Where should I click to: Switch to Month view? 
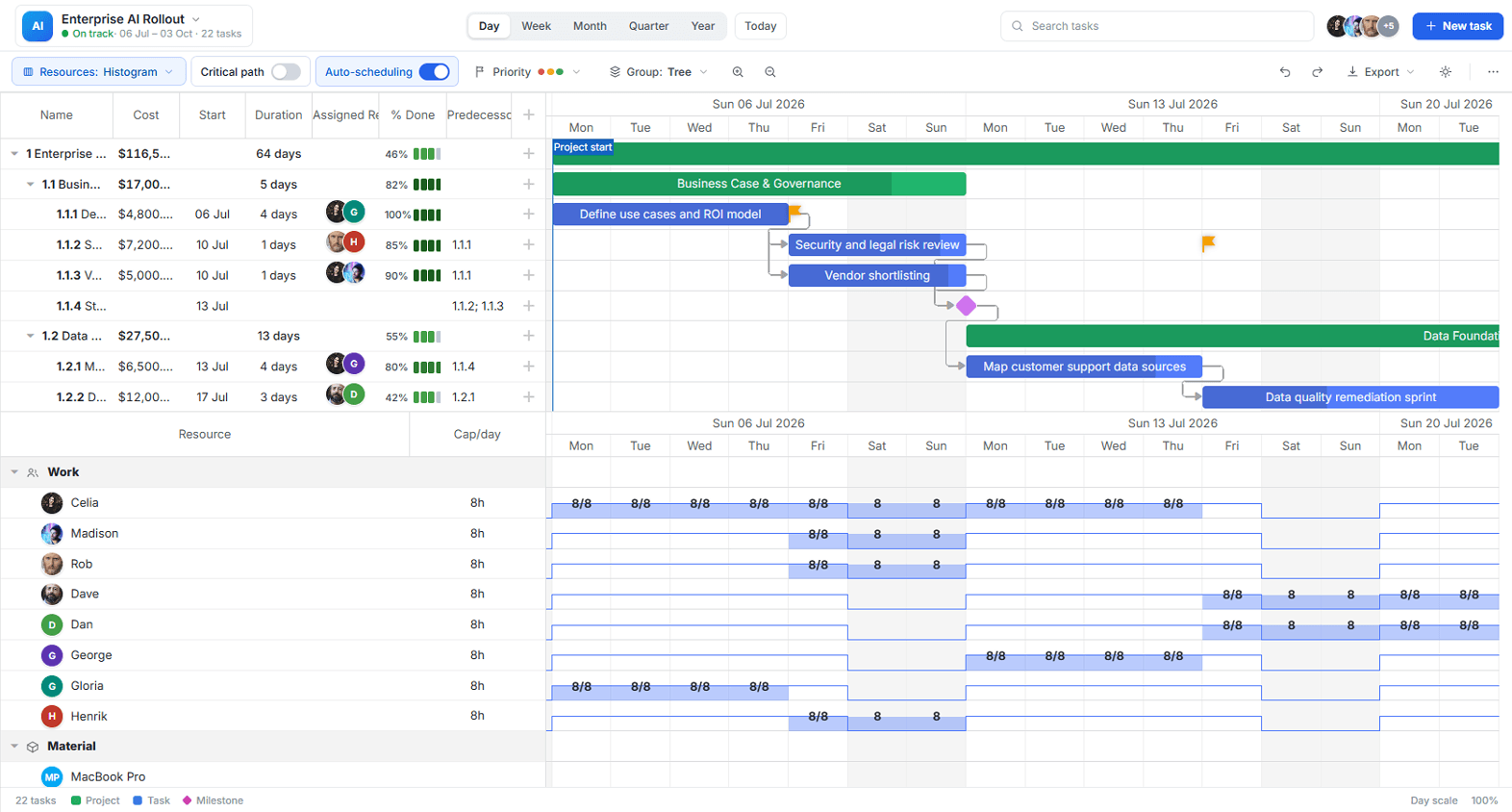pyautogui.click(x=590, y=26)
